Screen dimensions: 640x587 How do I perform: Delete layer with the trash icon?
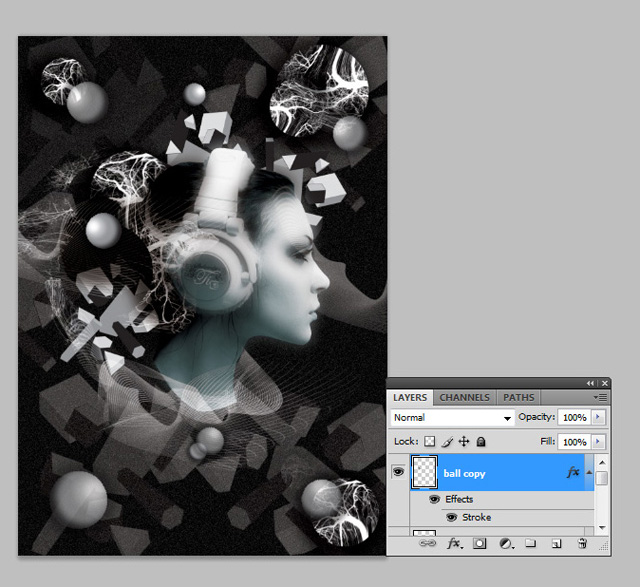tap(582, 544)
